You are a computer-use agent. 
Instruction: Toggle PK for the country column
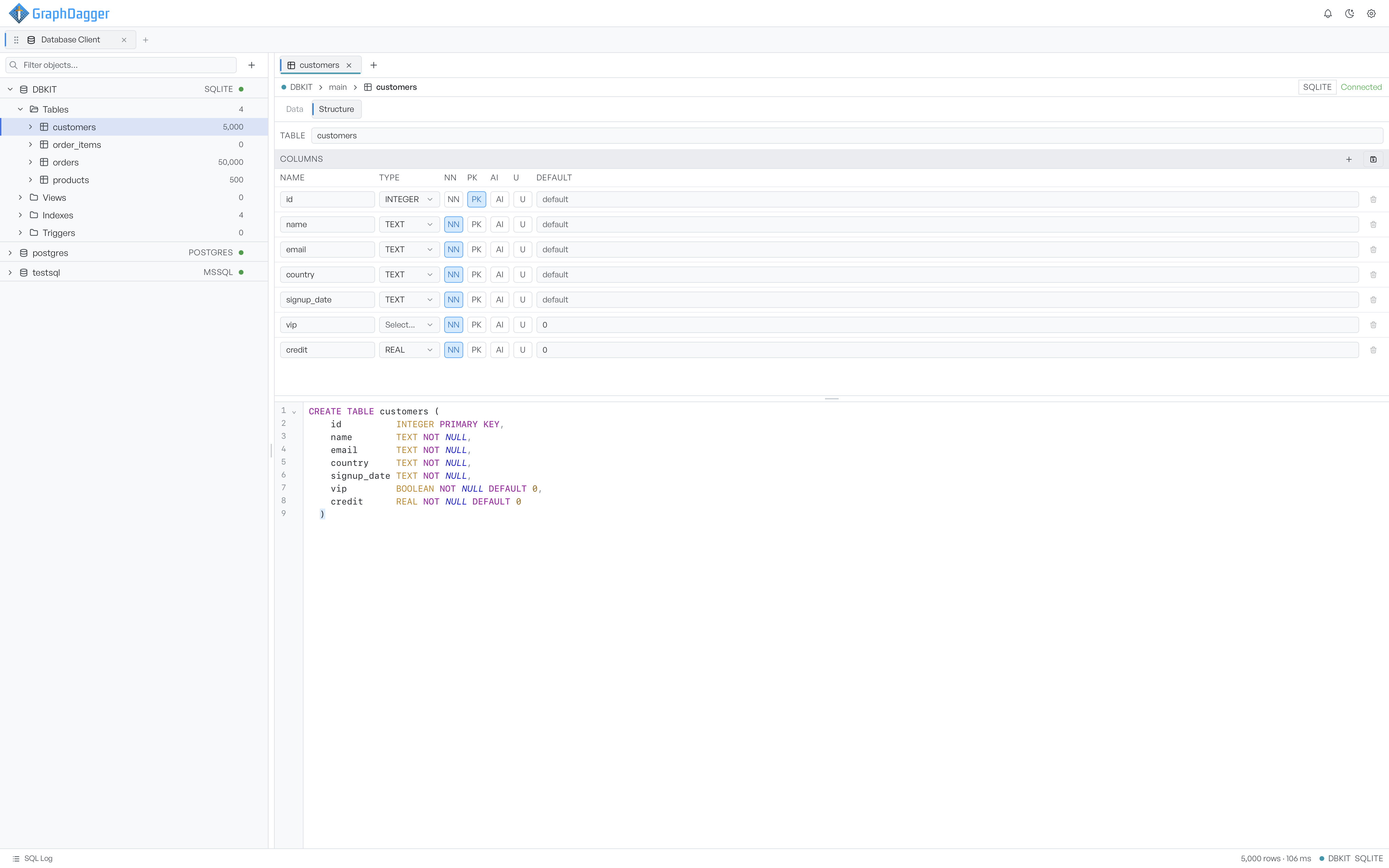476,274
